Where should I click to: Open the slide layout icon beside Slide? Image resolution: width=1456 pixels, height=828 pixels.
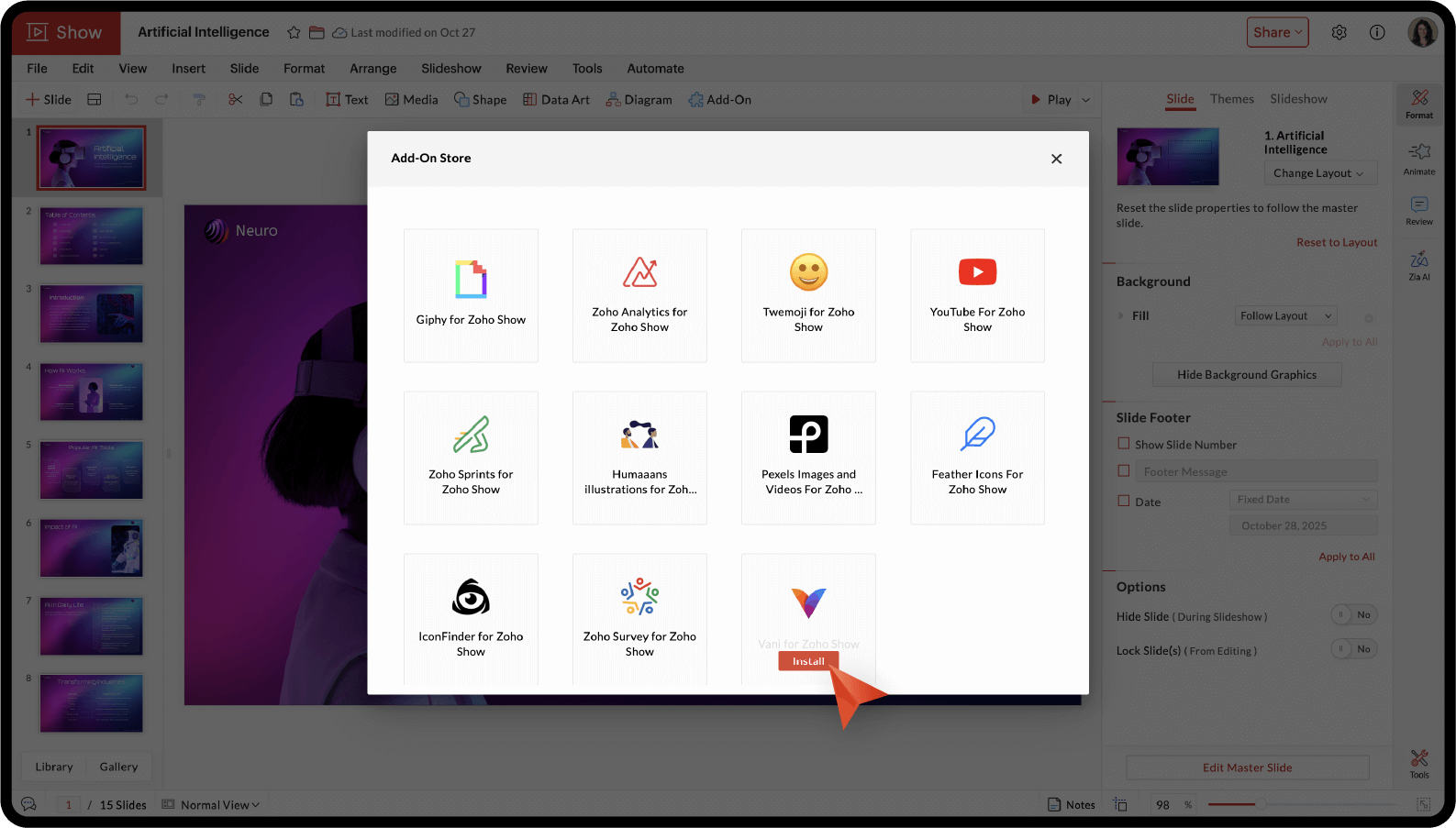point(94,99)
